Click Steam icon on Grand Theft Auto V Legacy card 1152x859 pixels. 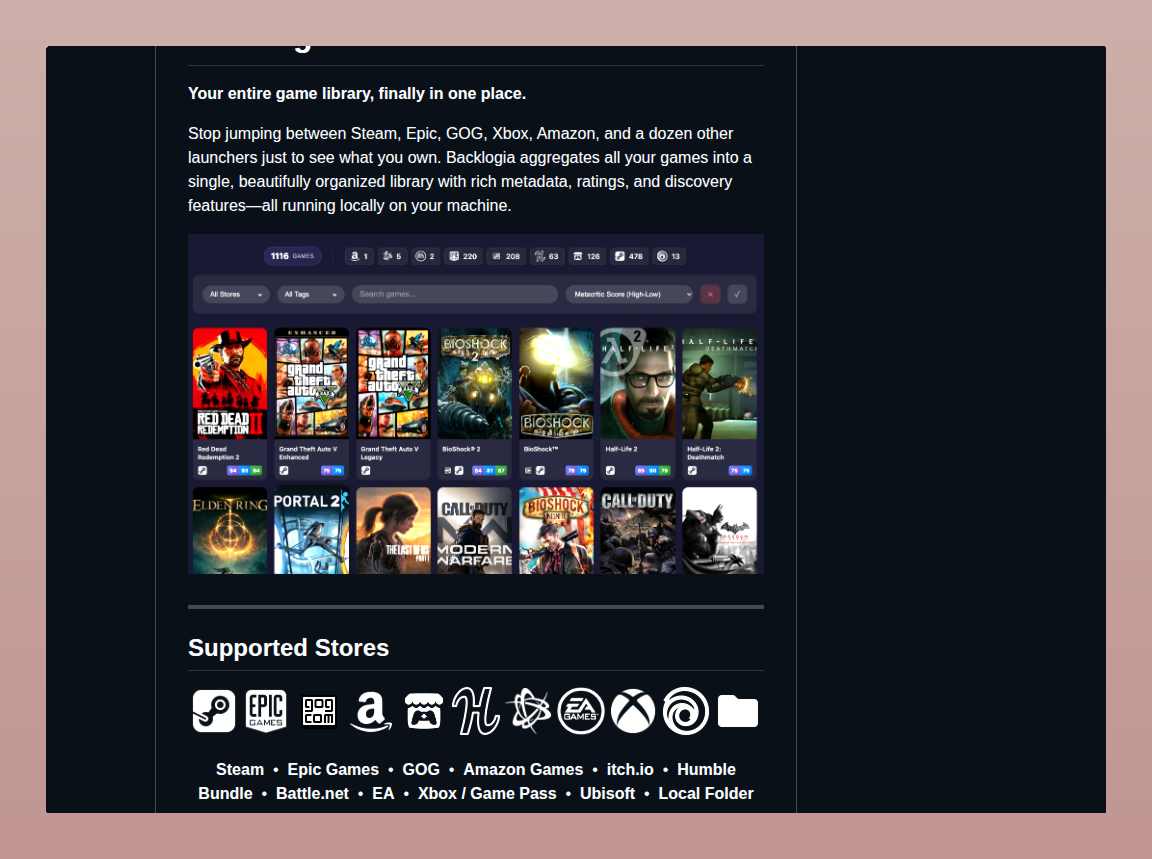(366, 470)
